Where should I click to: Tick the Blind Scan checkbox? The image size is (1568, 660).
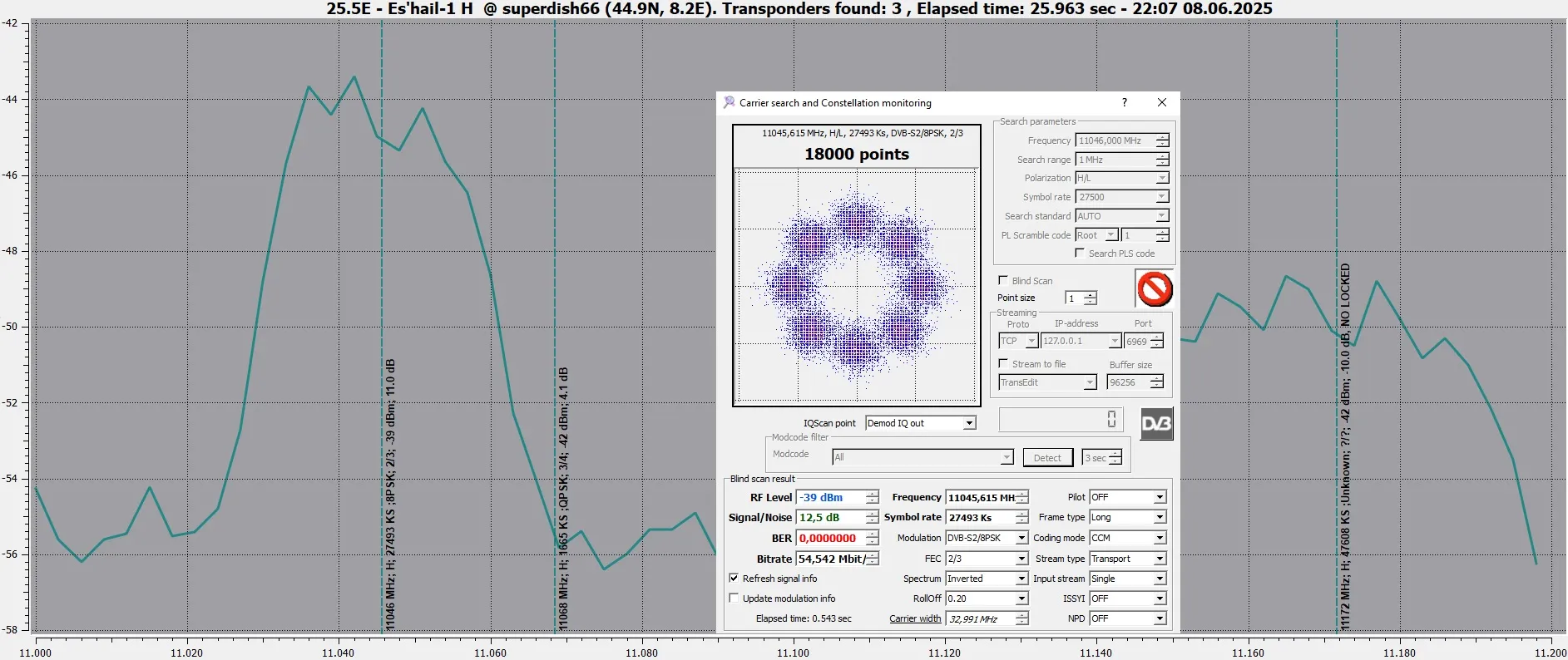coord(1003,280)
